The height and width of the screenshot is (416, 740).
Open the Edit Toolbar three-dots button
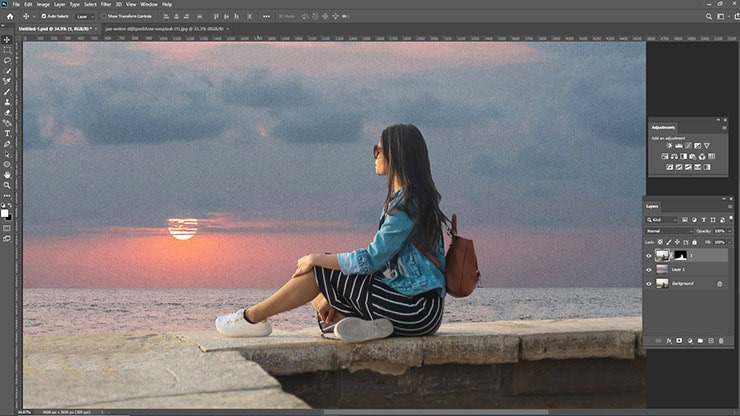pyautogui.click(x=7, y=195)
